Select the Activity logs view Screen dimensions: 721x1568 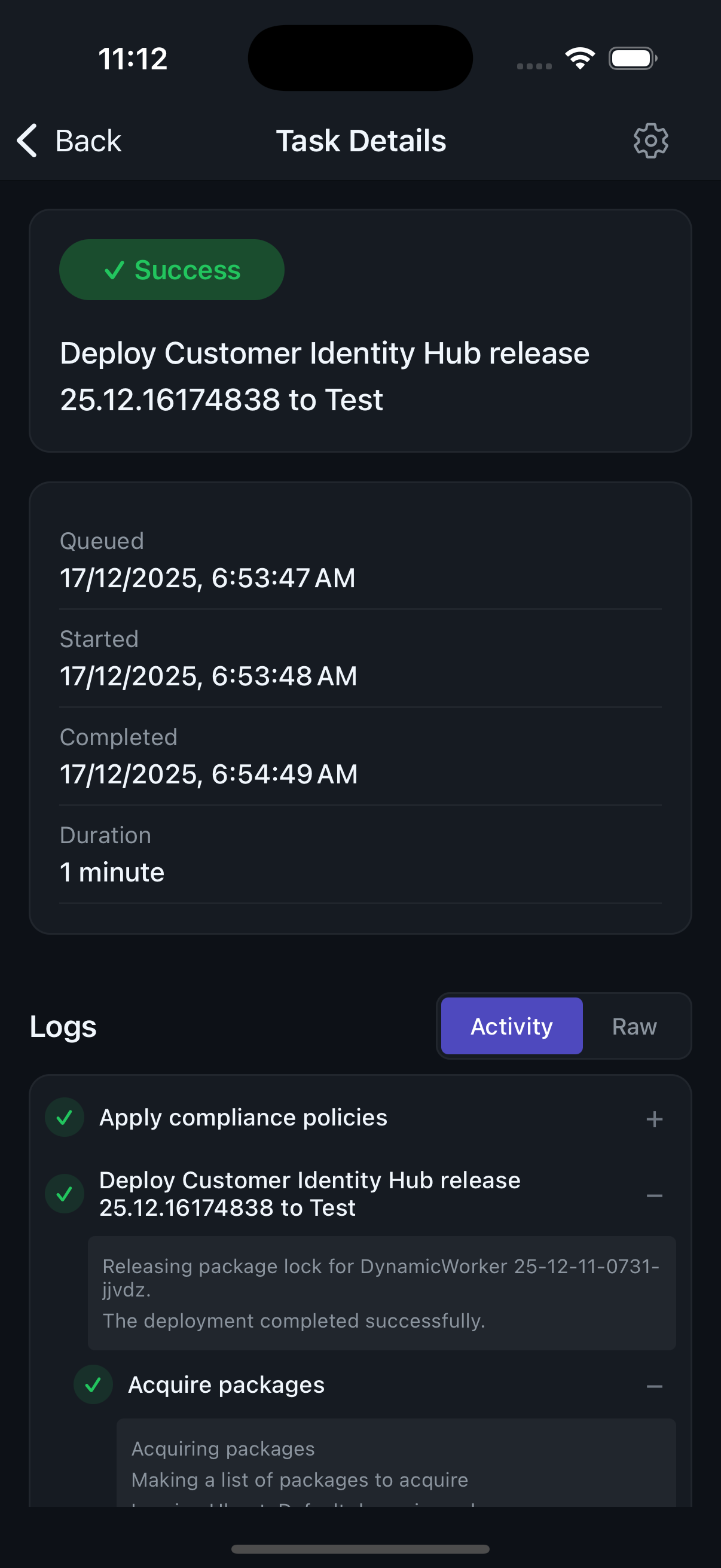[x=511, y=1026]
